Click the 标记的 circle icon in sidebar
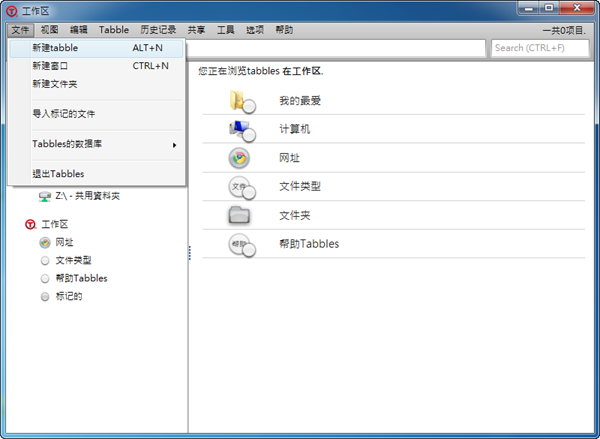The width and height of the screenshot is (600, 439). click(x=45, y=296)
